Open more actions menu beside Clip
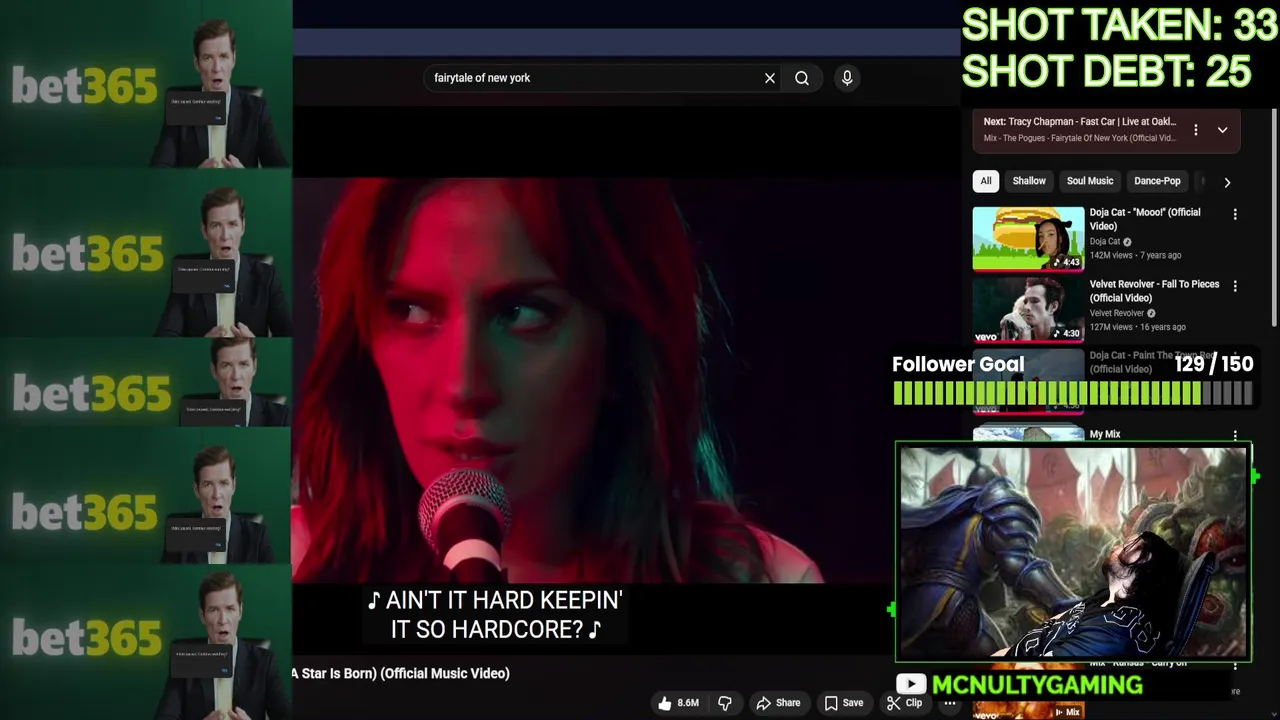Image resolution: width=1280 pixels, height=720 pixels. [950, 703]
